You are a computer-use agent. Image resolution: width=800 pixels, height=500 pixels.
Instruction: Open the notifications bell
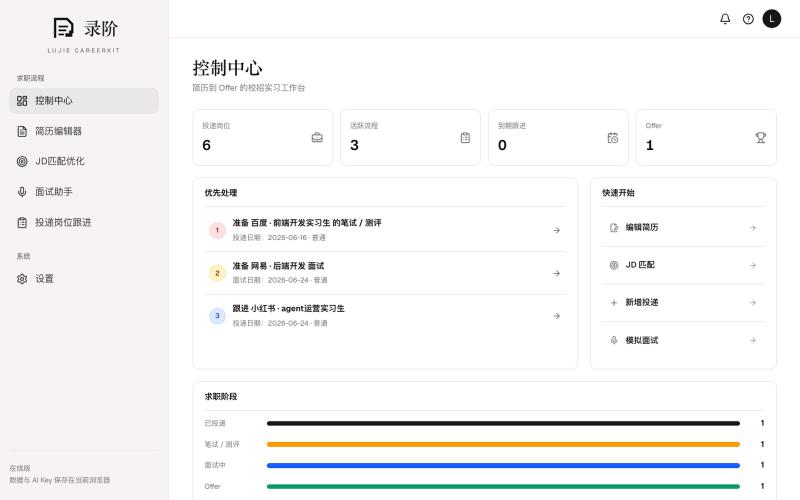[x=725, y=19]
